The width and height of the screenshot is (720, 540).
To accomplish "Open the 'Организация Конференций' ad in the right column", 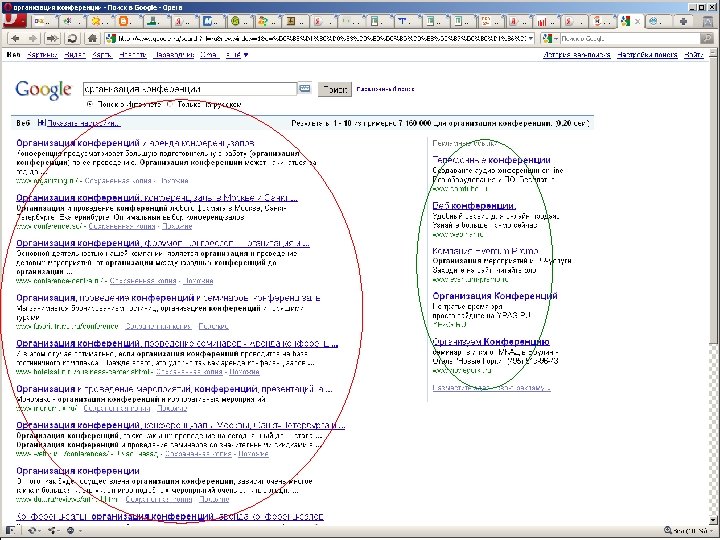I will point(495,296).
